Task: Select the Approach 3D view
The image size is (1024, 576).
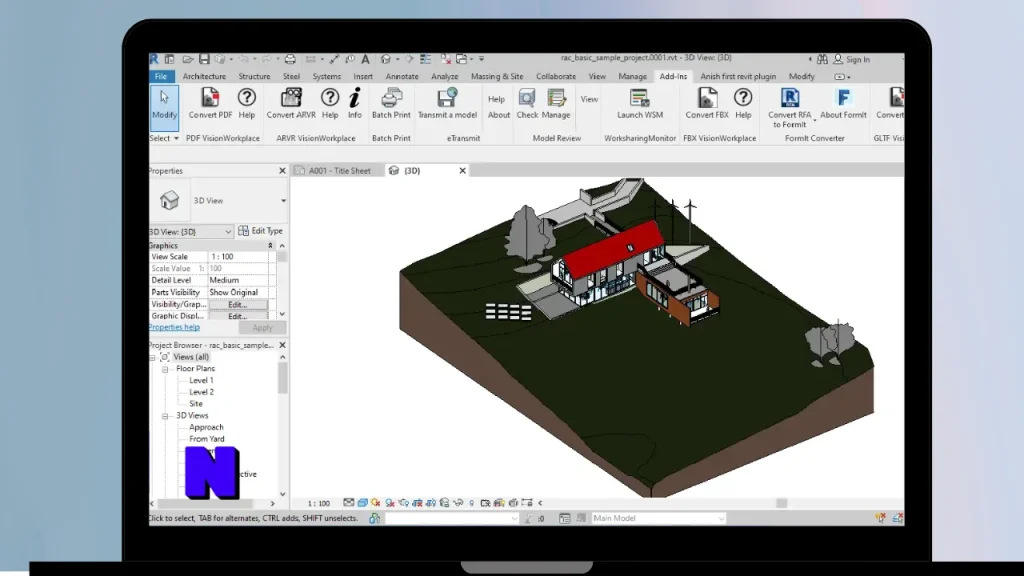Action: pos(206,427)
